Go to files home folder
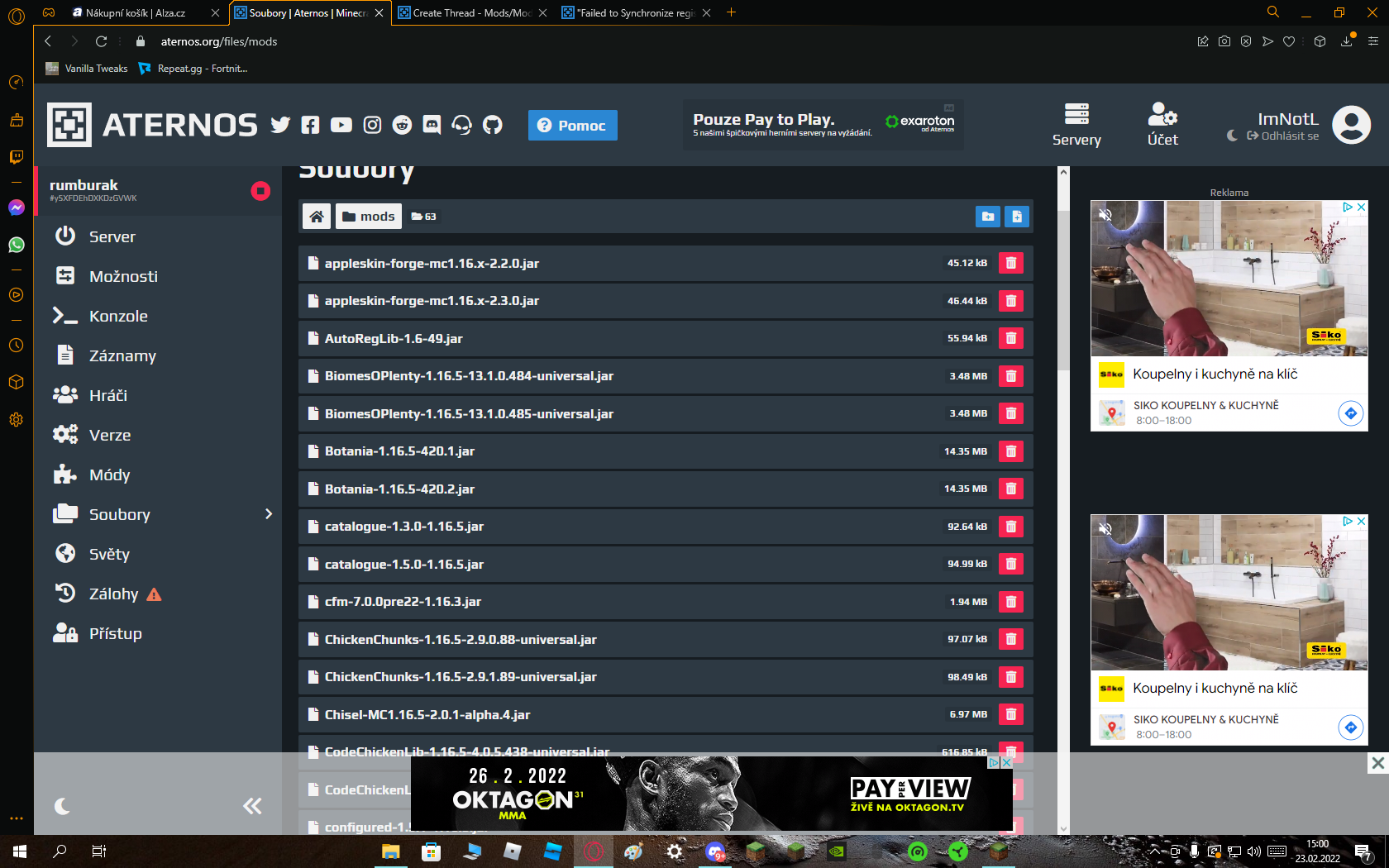Screen dimensions: 1389x868 click(x=316, y=217)
